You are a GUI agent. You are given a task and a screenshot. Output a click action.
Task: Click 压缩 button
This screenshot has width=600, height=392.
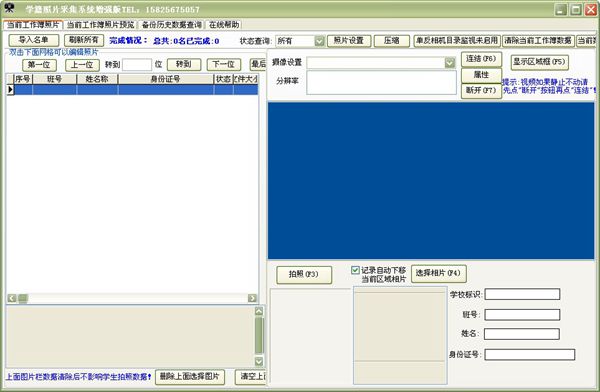[x=391, y=41]
